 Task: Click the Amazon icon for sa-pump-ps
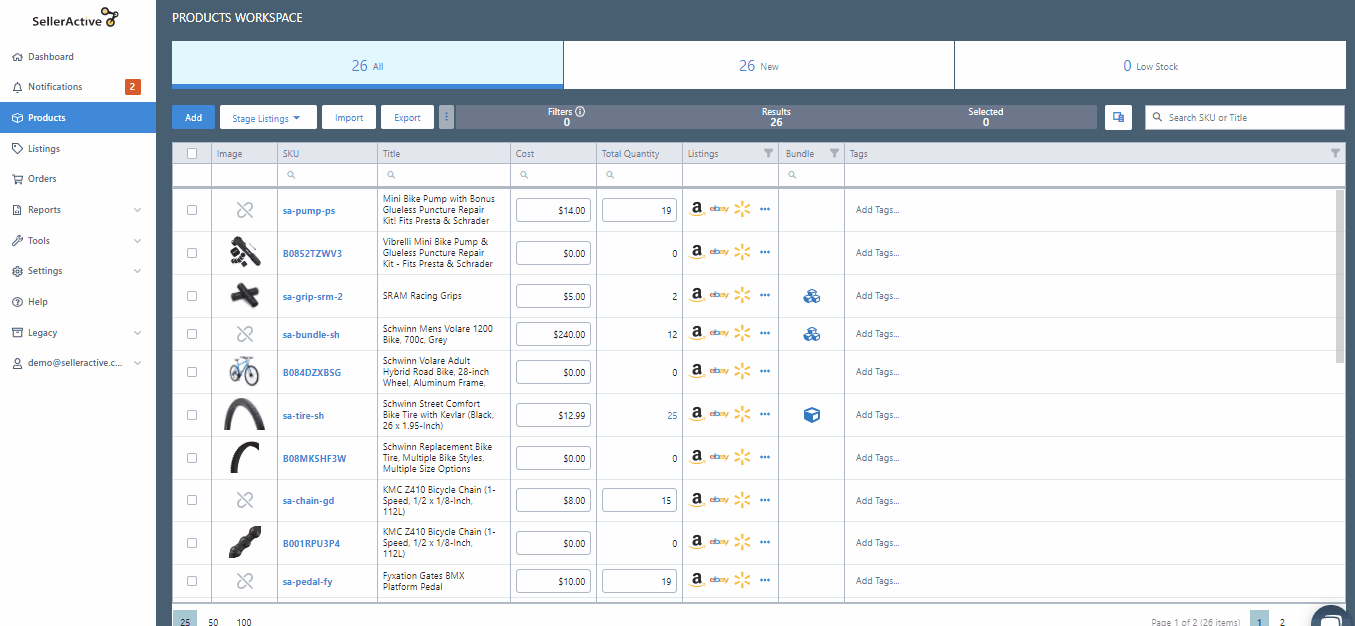pyautogui.click(x=697, y=210)
